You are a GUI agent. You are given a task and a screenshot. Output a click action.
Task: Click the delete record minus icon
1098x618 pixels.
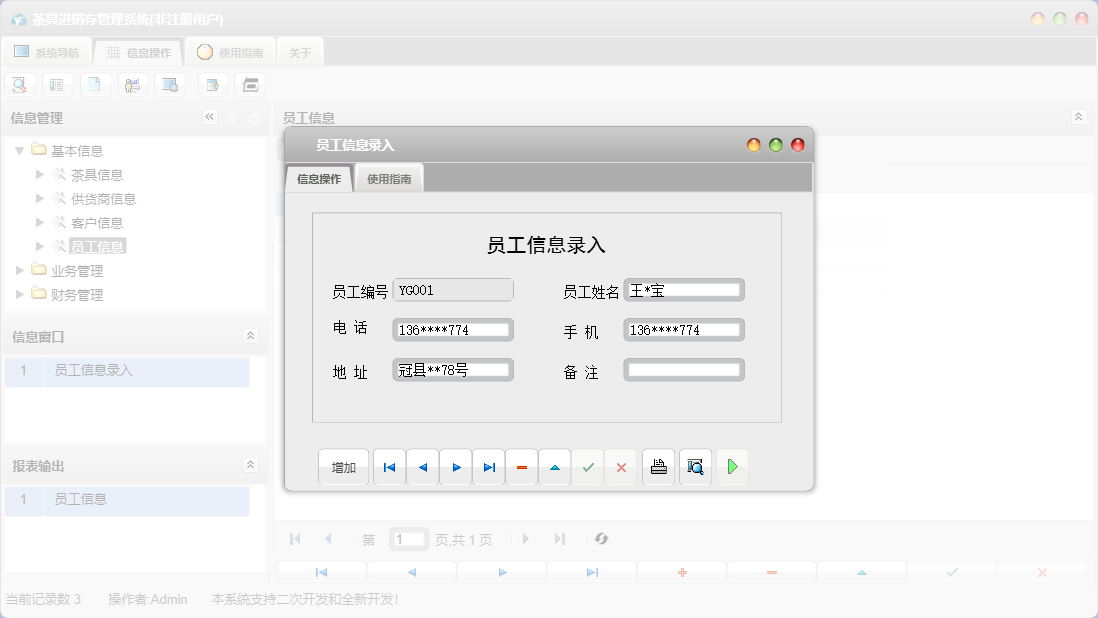pyautogui.click(x=521, y=466)
